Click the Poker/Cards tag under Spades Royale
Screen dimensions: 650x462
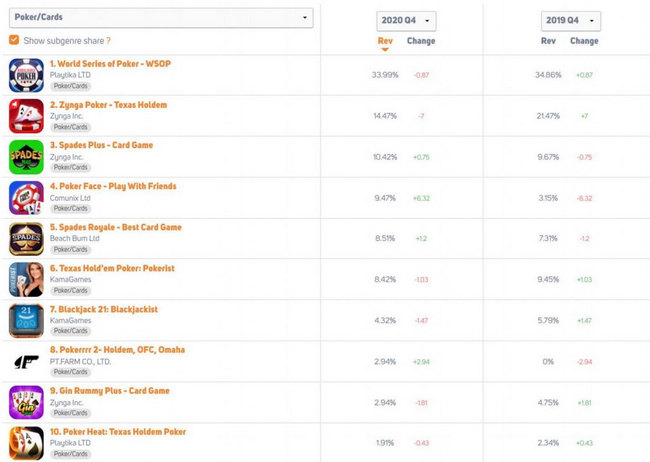(70, 249)
